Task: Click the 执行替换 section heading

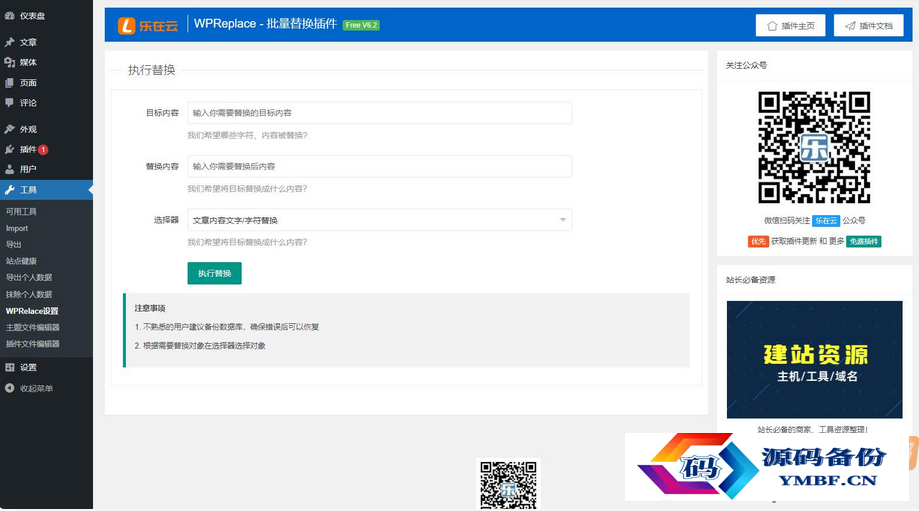Action: pyautogui.click(x=152, y=70)
